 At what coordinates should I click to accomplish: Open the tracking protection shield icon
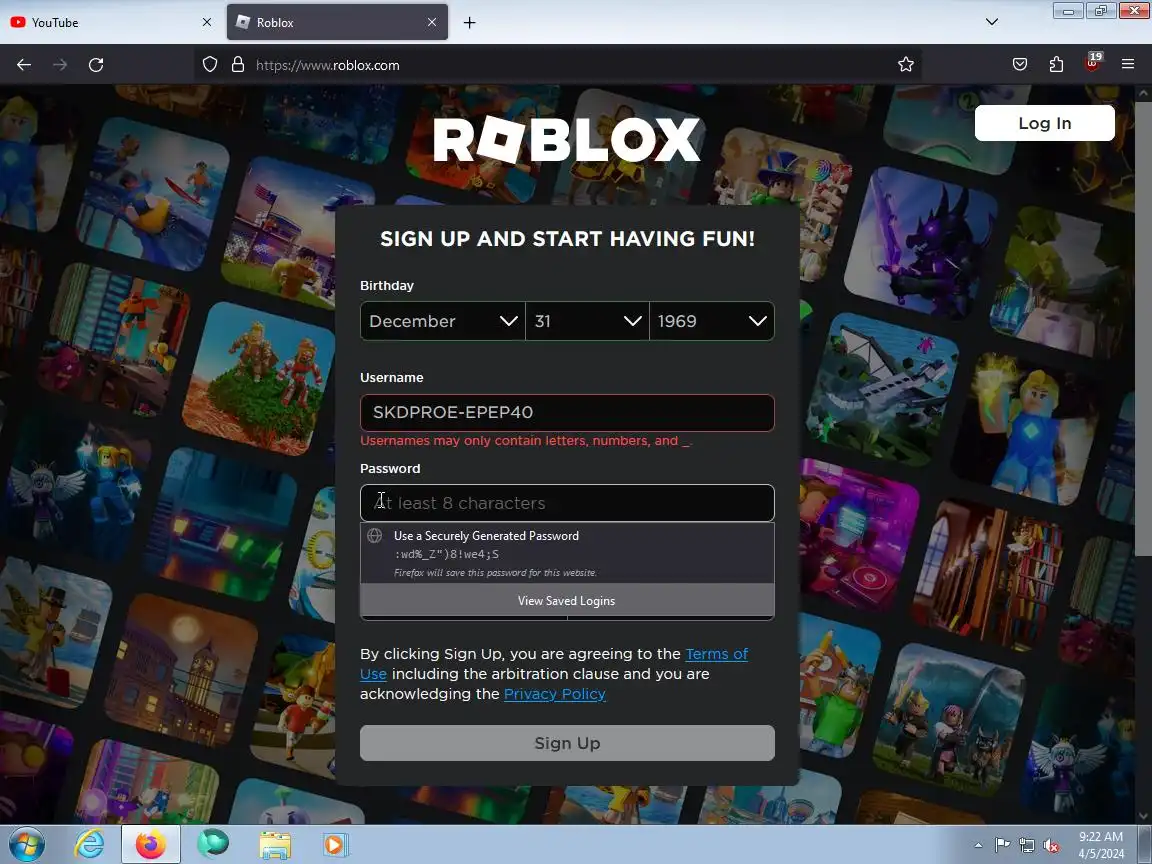(x=210, y=65)
